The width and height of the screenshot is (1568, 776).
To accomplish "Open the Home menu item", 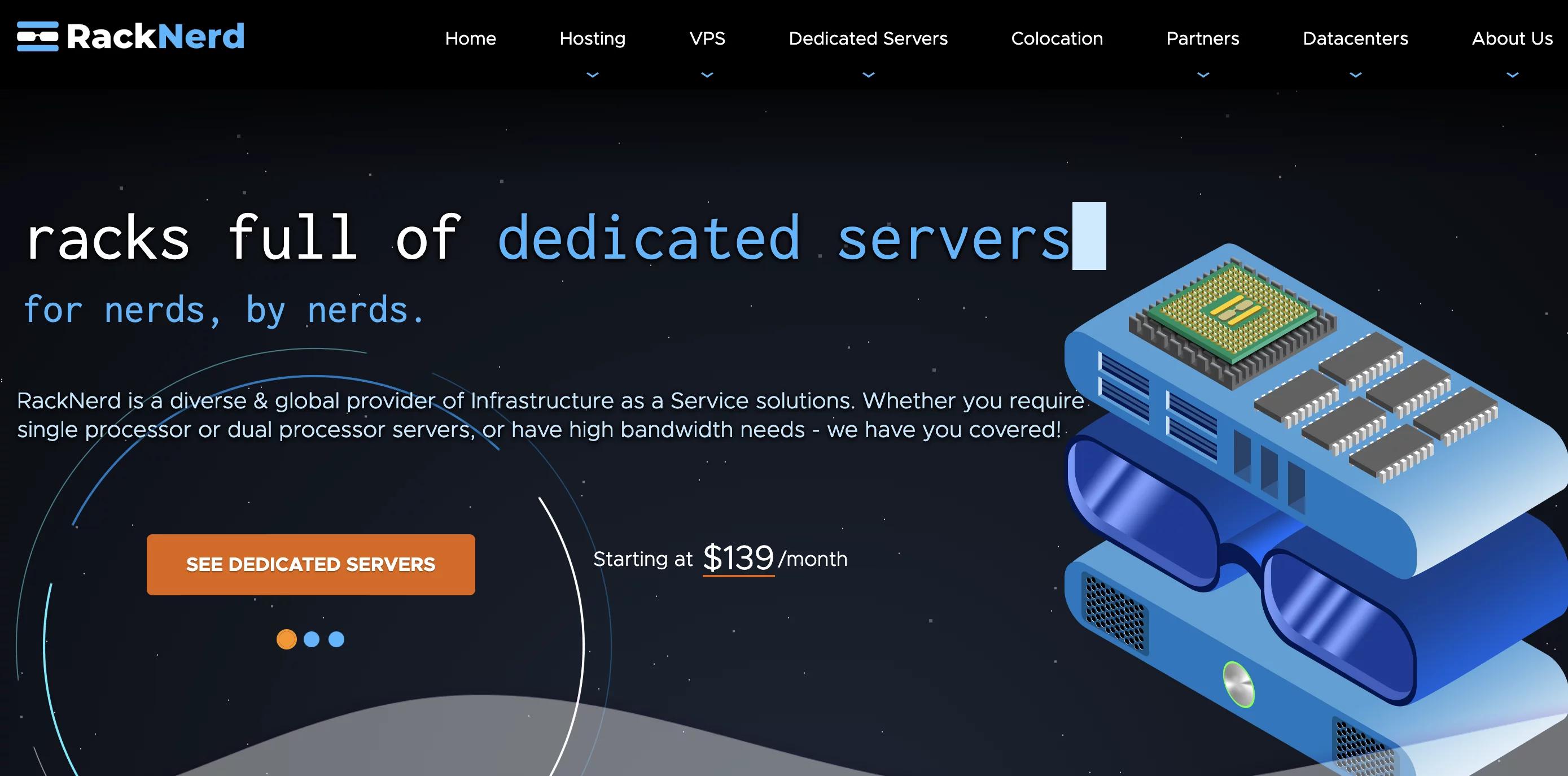I will (x=471, y=38).
